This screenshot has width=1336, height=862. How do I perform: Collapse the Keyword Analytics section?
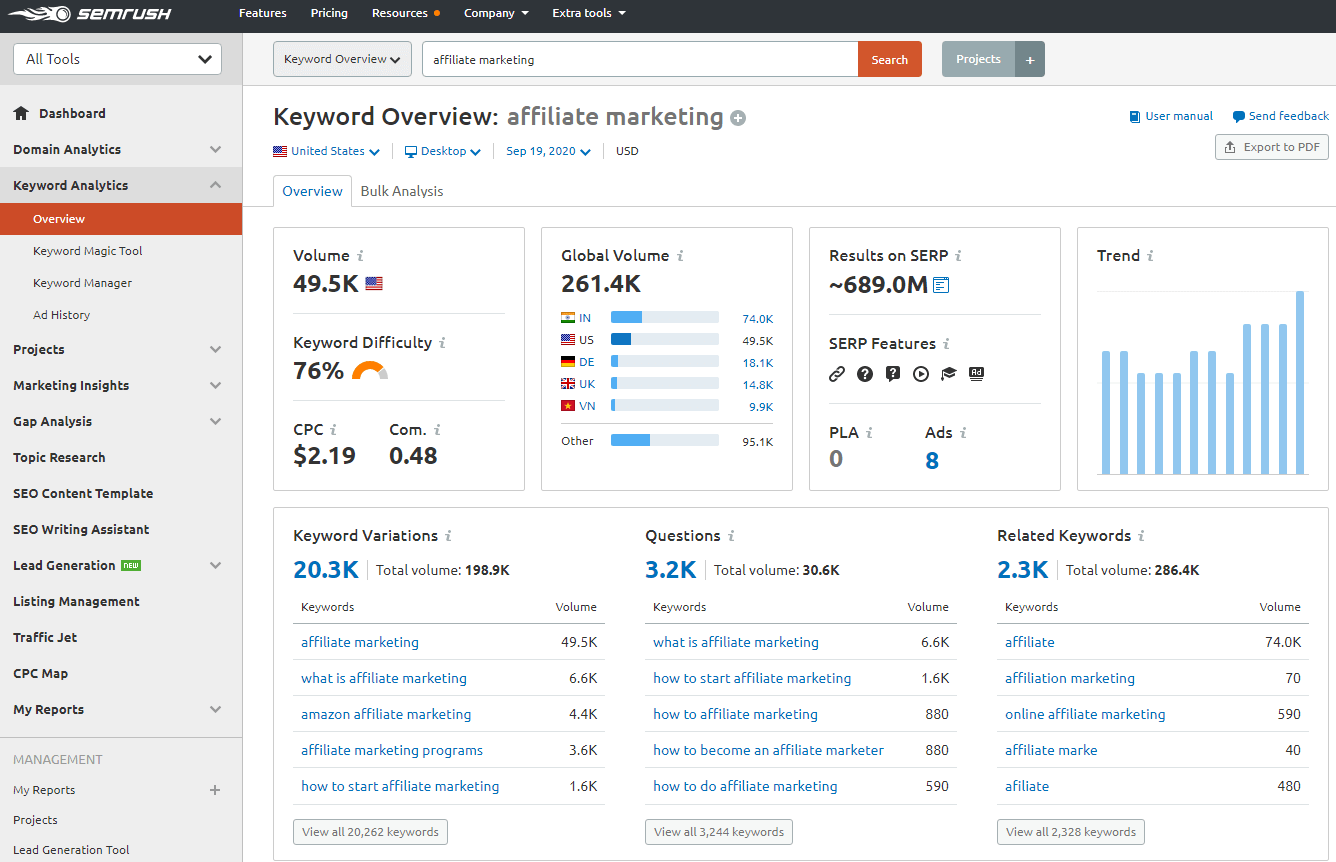pos(215,185)
